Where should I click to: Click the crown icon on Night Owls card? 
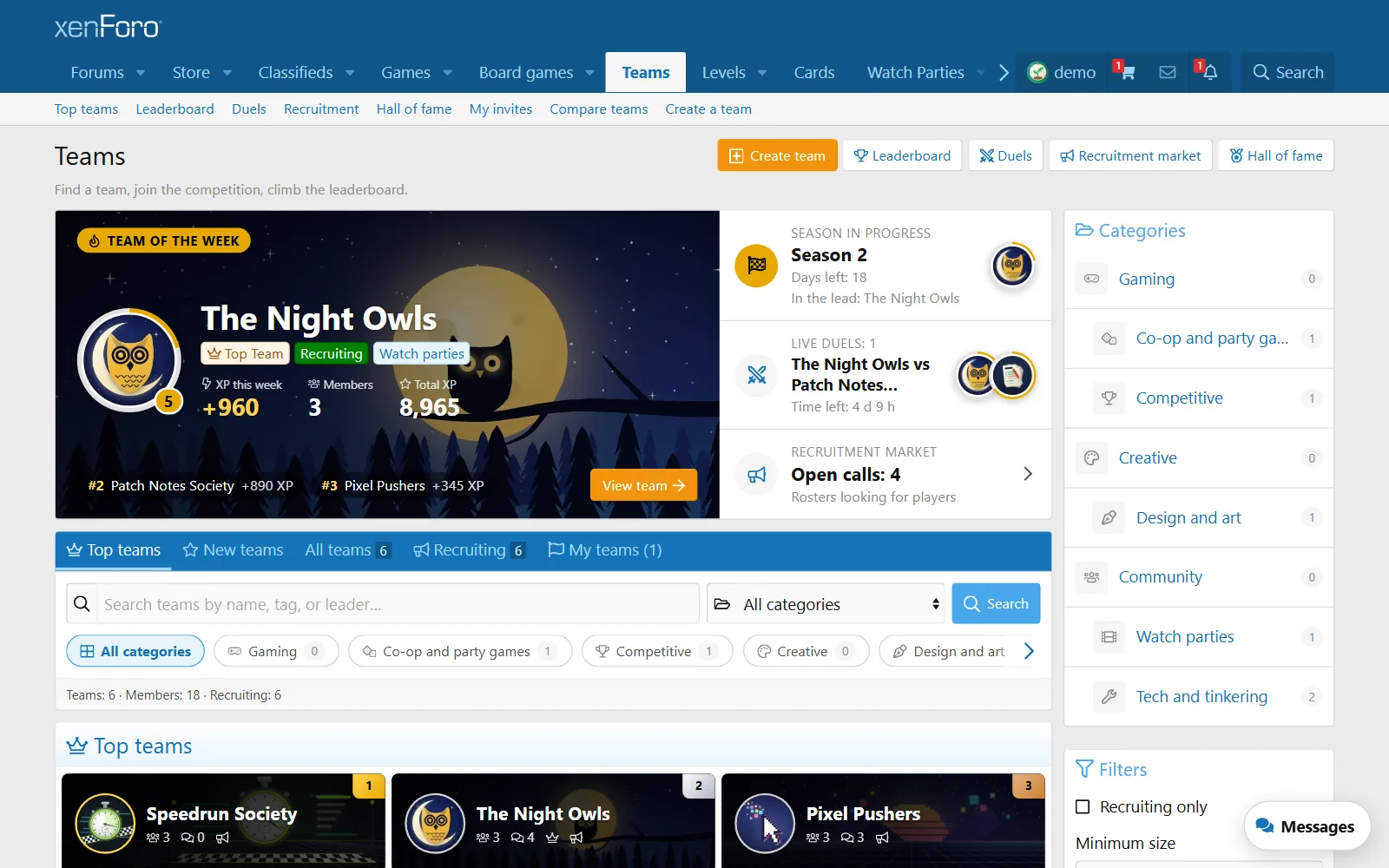point(552,838)
